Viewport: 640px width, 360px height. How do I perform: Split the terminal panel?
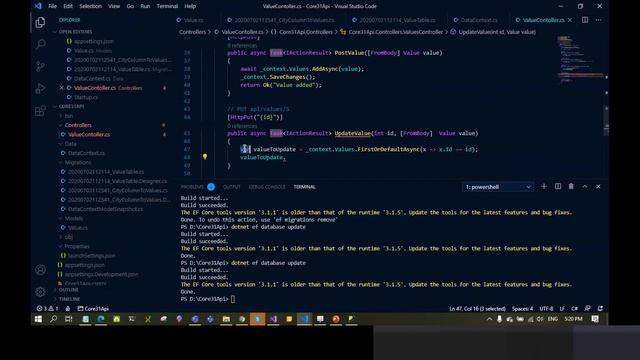click(558, 187)
